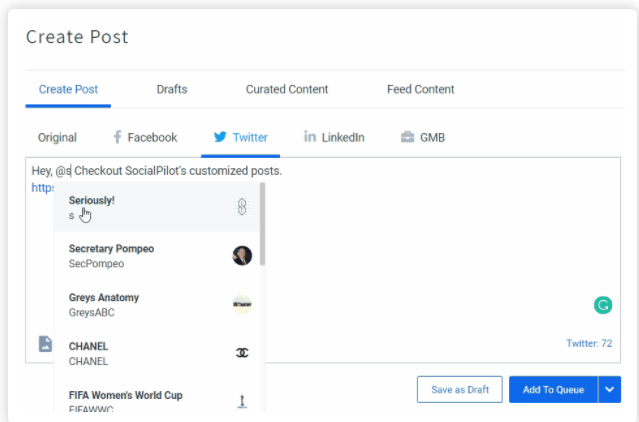Select the Facebook post tab
The width and height of the screenshot is (639, 422).
[145, 138]
